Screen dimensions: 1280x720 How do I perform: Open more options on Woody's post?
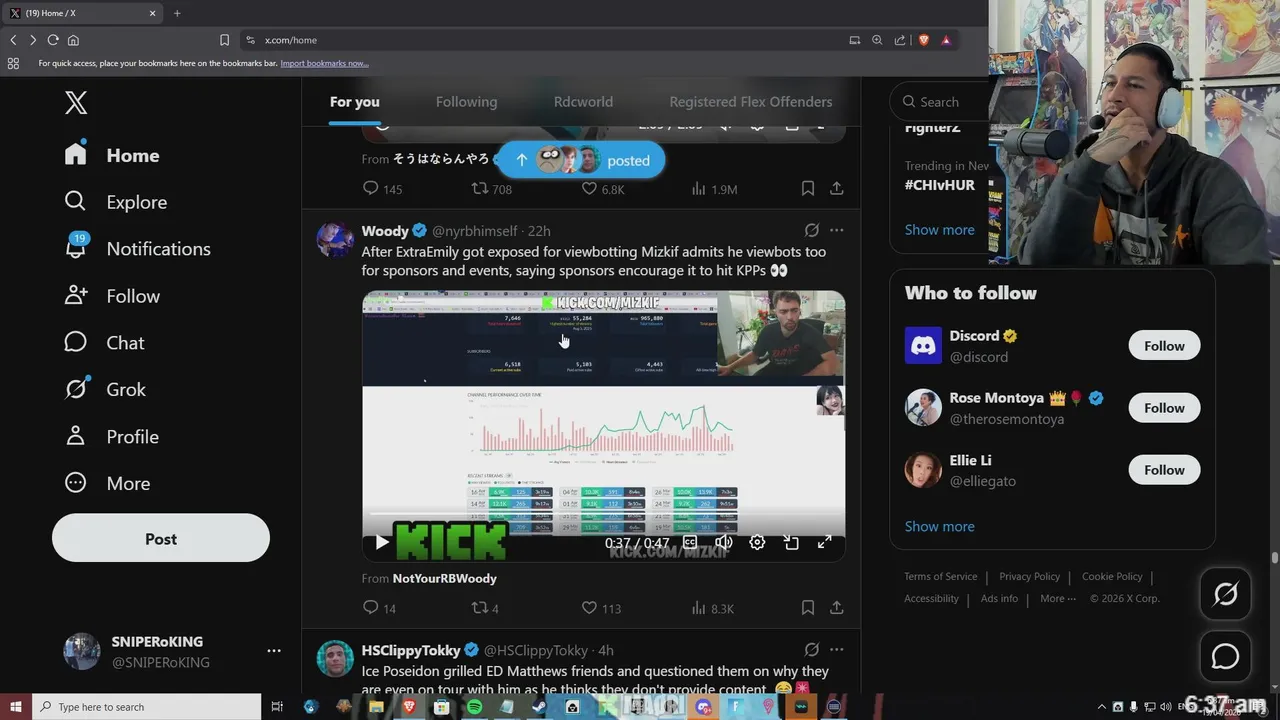[837, 230]
